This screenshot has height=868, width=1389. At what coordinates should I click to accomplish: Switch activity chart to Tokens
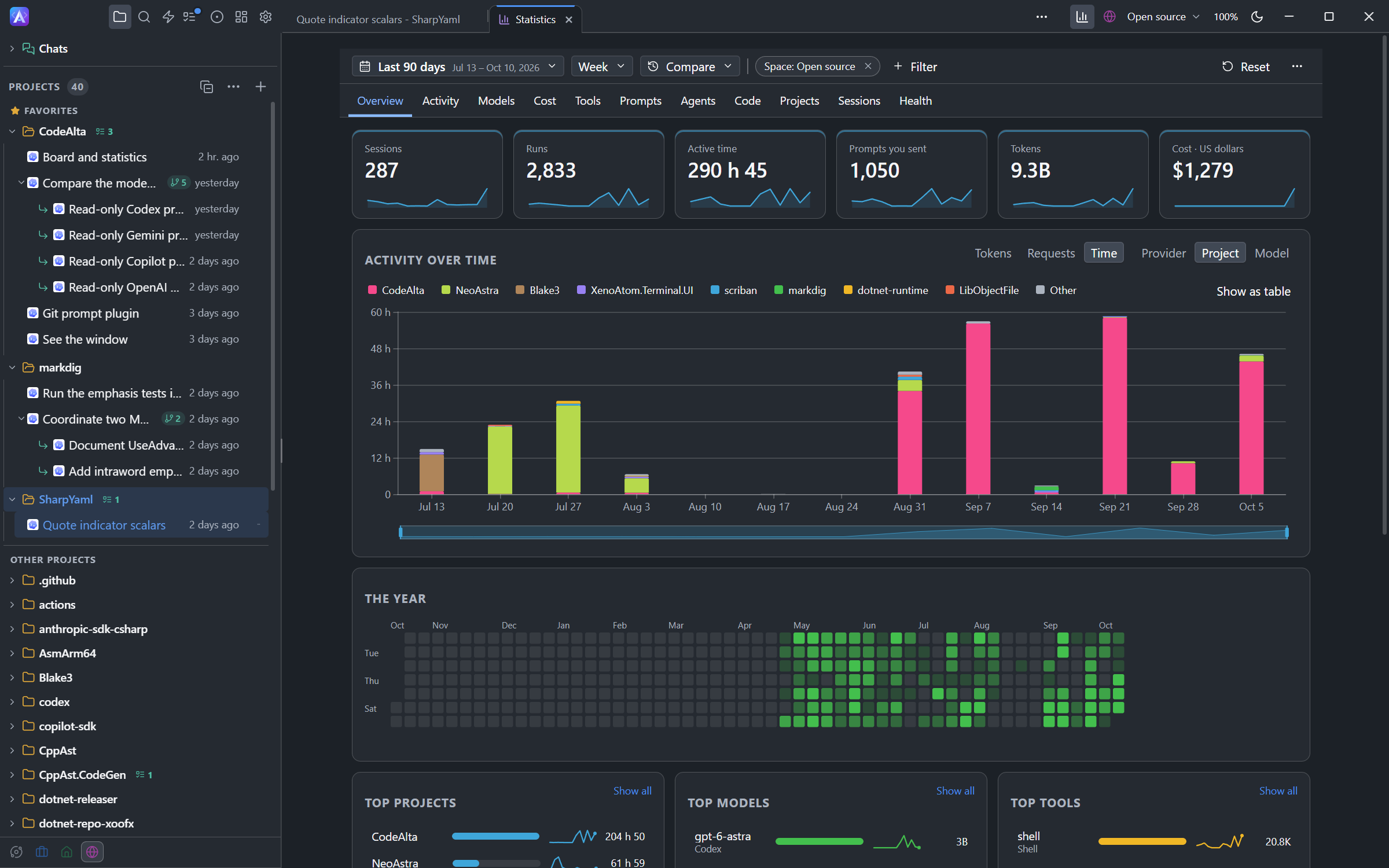(x=993, y=253)
